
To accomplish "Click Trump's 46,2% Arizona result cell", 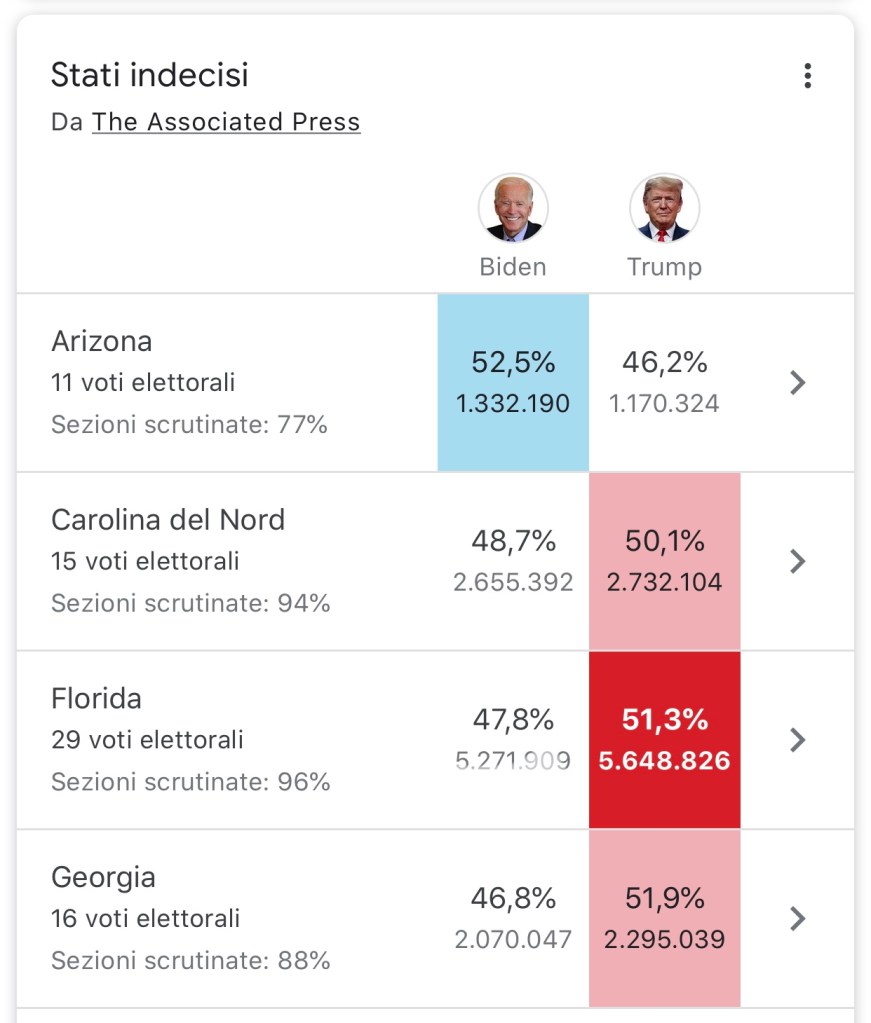I will click(664, 383).
